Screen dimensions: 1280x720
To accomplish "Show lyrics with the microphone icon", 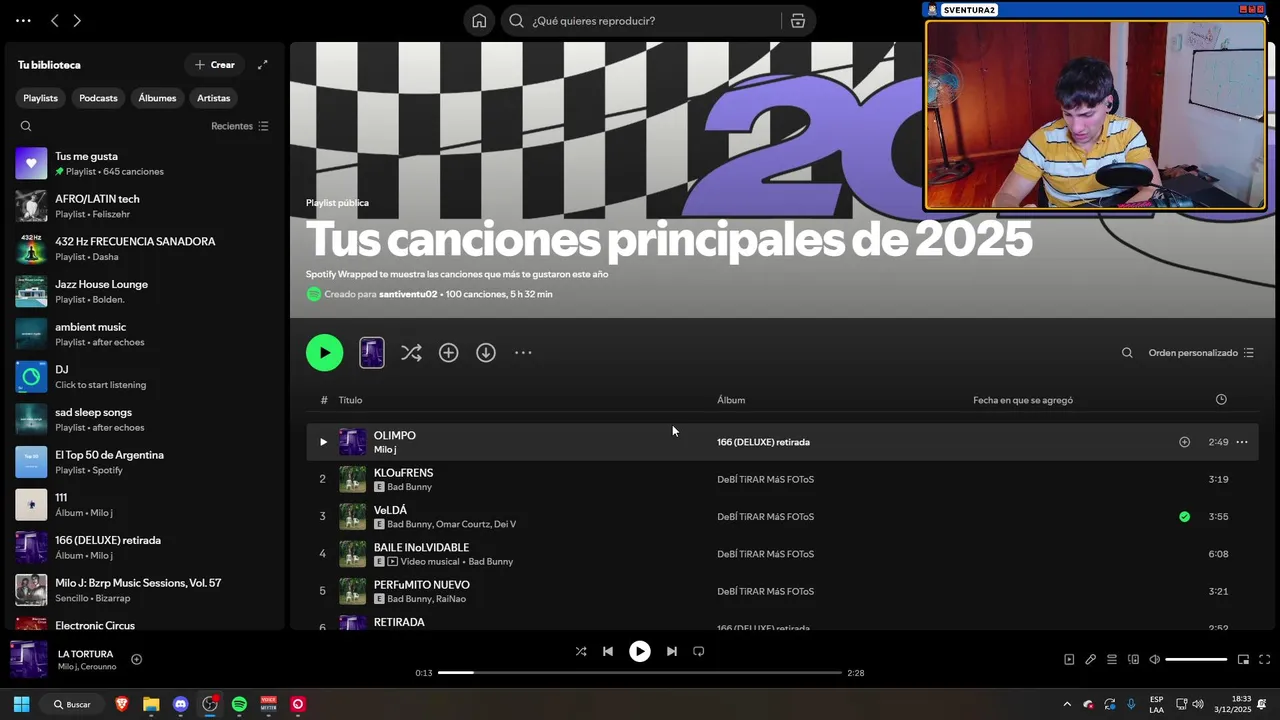I will click(1091, 660).
